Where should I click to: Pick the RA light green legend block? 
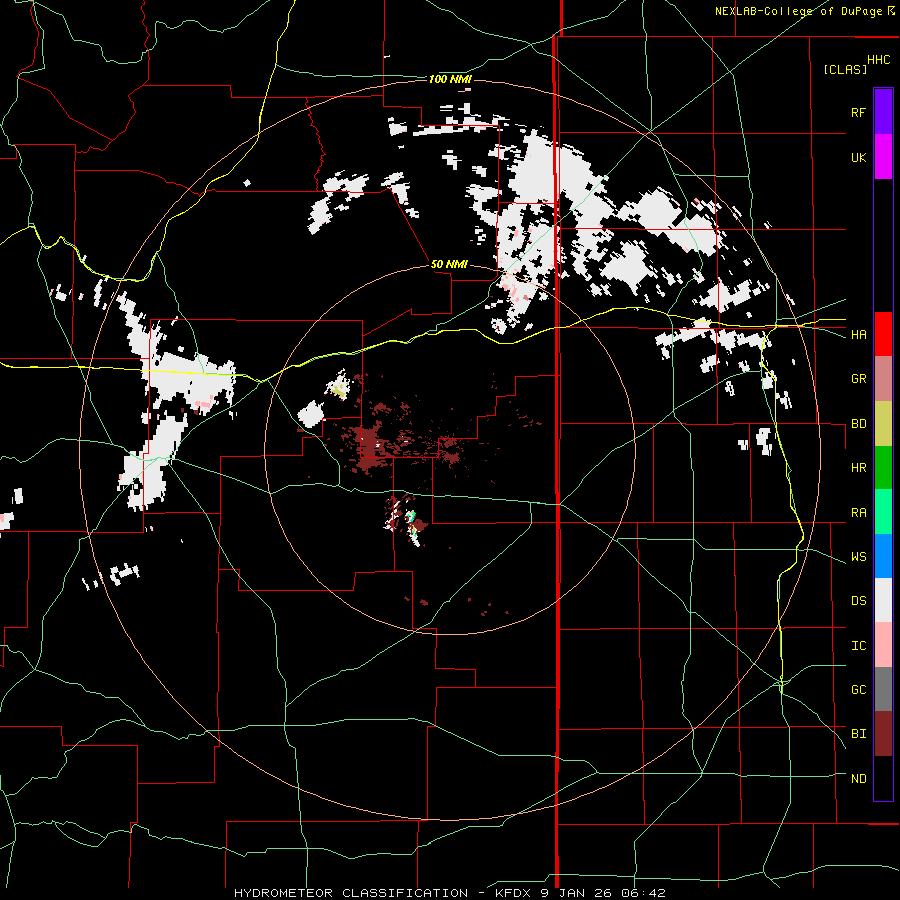883,512
